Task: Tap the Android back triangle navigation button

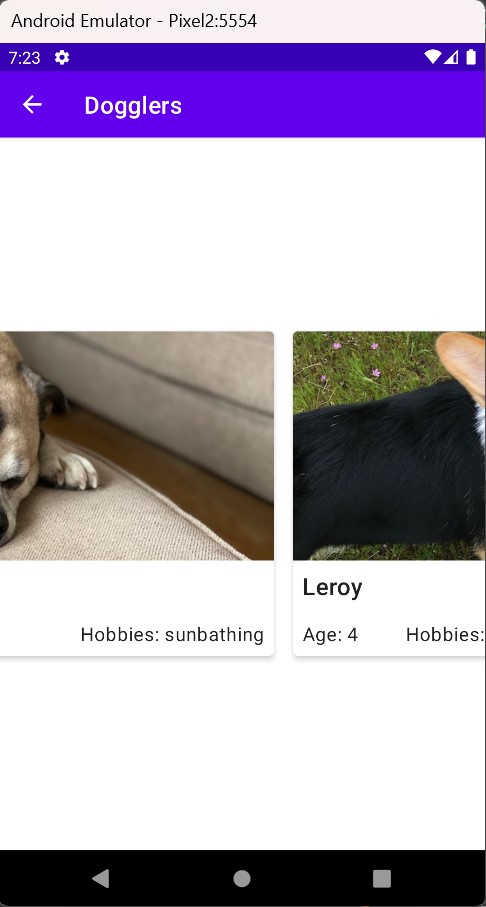Action: [x=101, y=878]
